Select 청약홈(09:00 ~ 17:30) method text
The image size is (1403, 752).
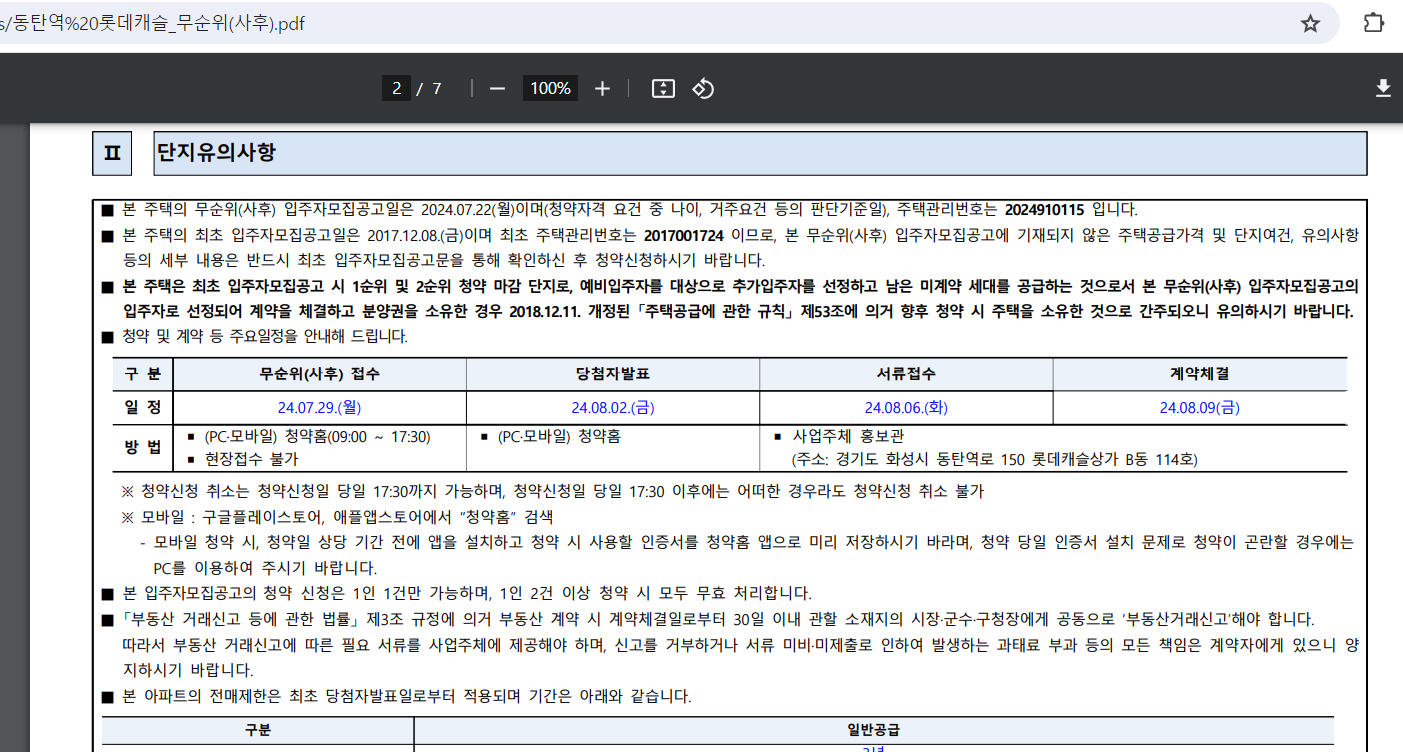click(x=357, y=437)
